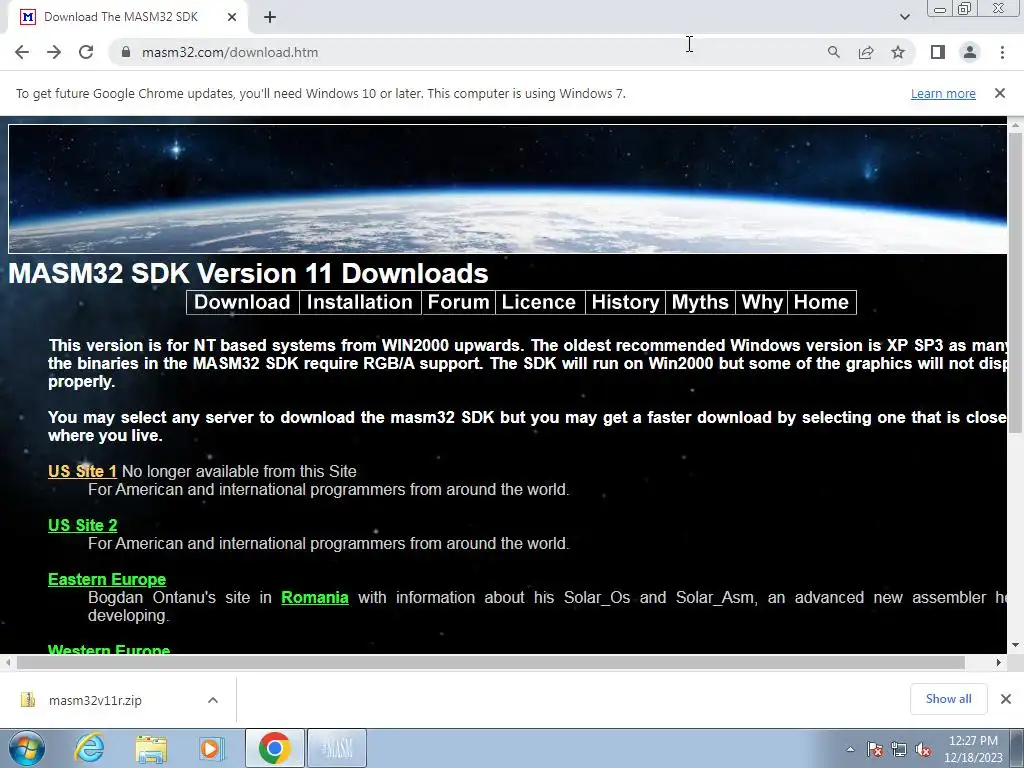Select the Download The MASM32 SDK tab
Screen dimensions: 1024x768
(x=127, y=17)
